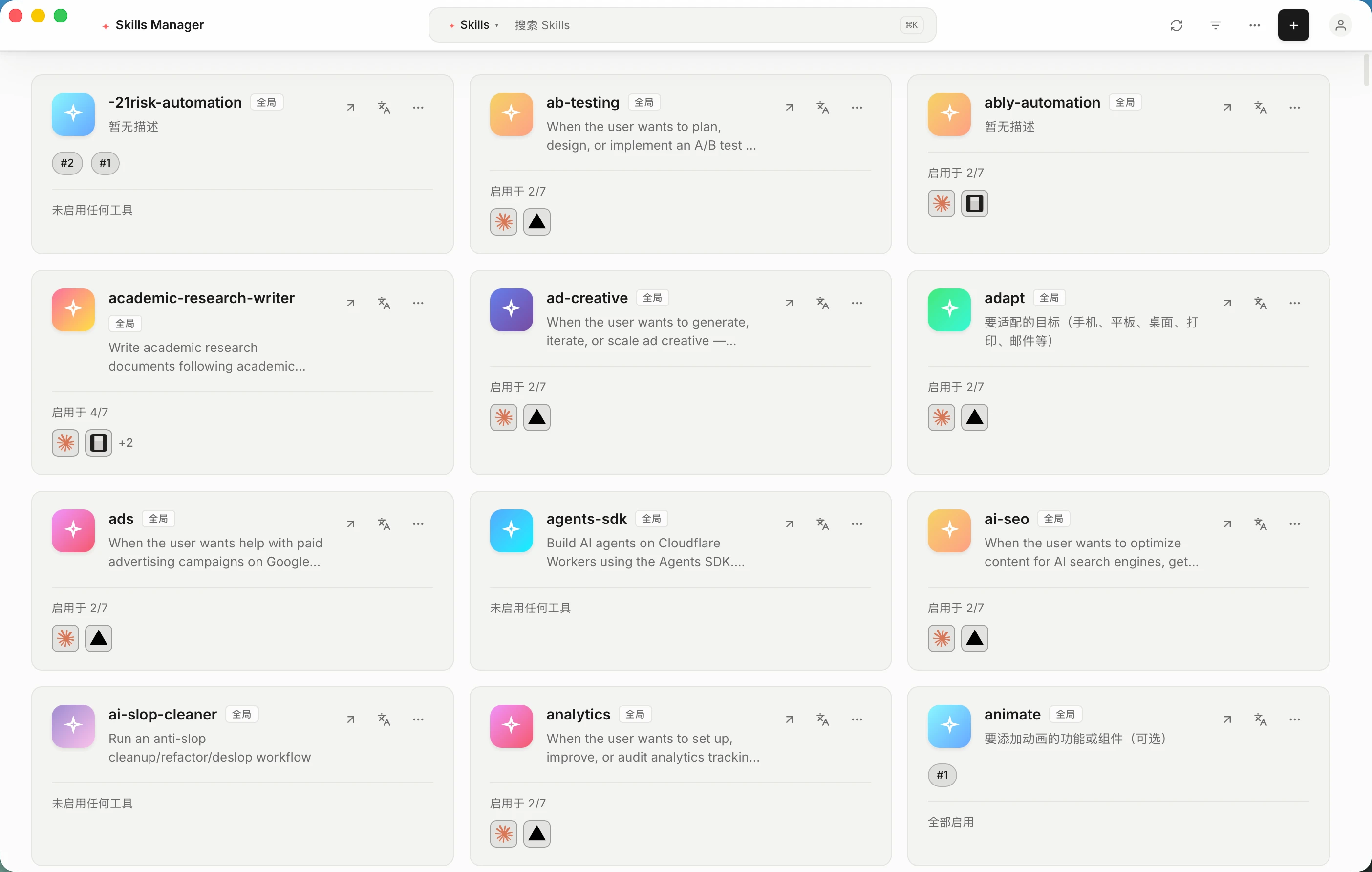Open agents-sdk with its arrow icon
Screen dimensions: 1372x872
[x=789, y=524]
